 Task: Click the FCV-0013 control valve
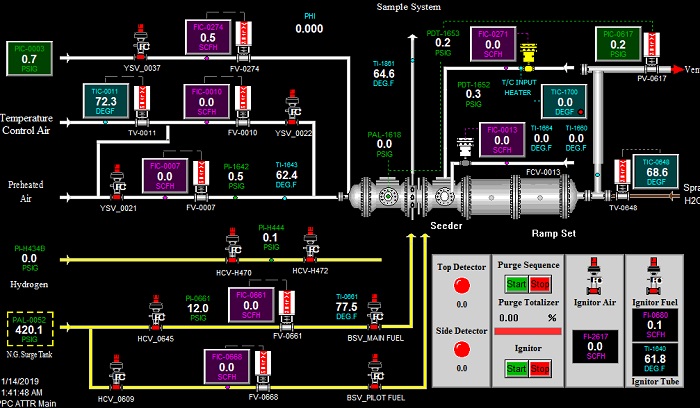click(x=465, y=152)
